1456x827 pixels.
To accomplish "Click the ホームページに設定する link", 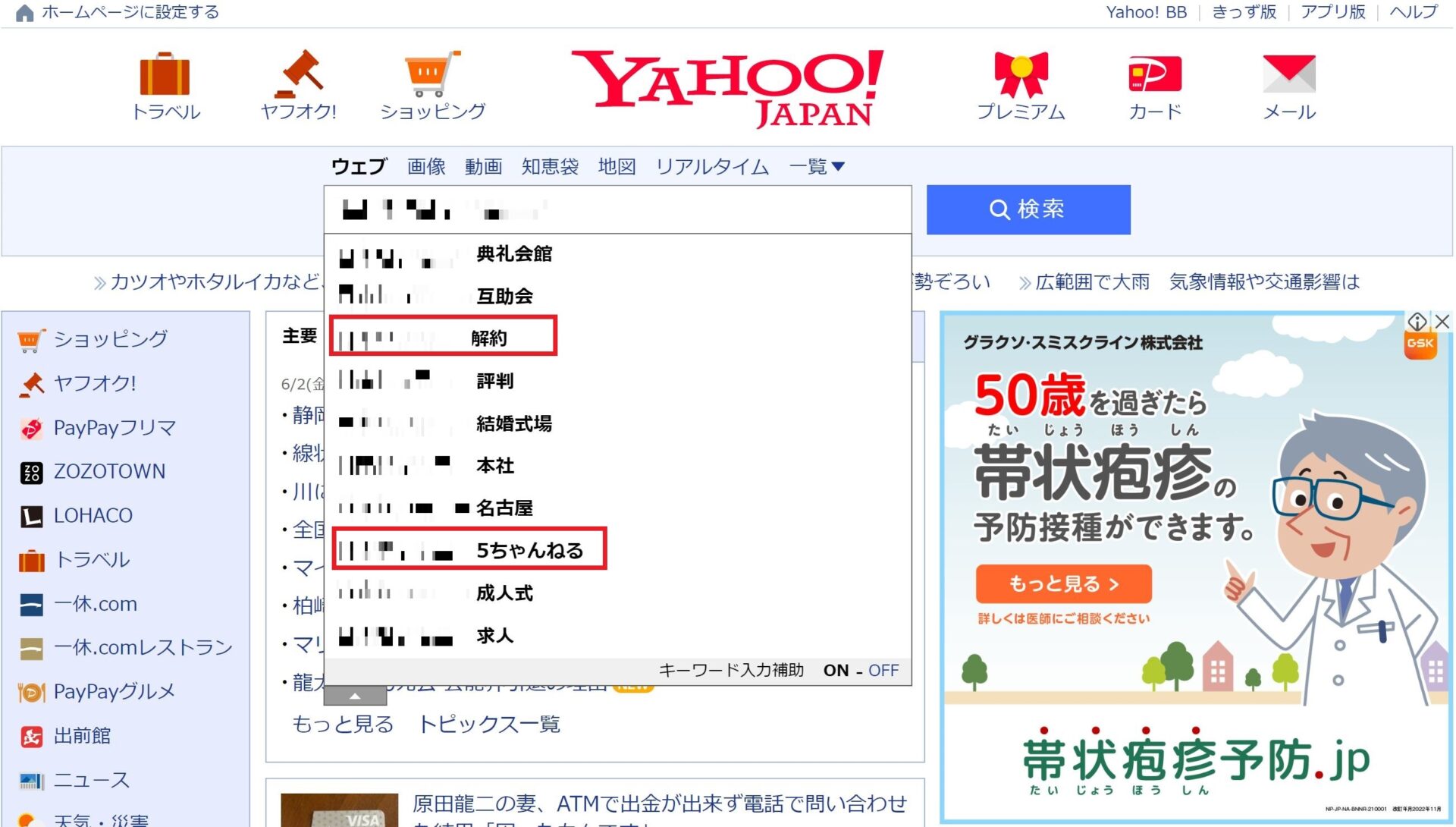I will 129,12.
